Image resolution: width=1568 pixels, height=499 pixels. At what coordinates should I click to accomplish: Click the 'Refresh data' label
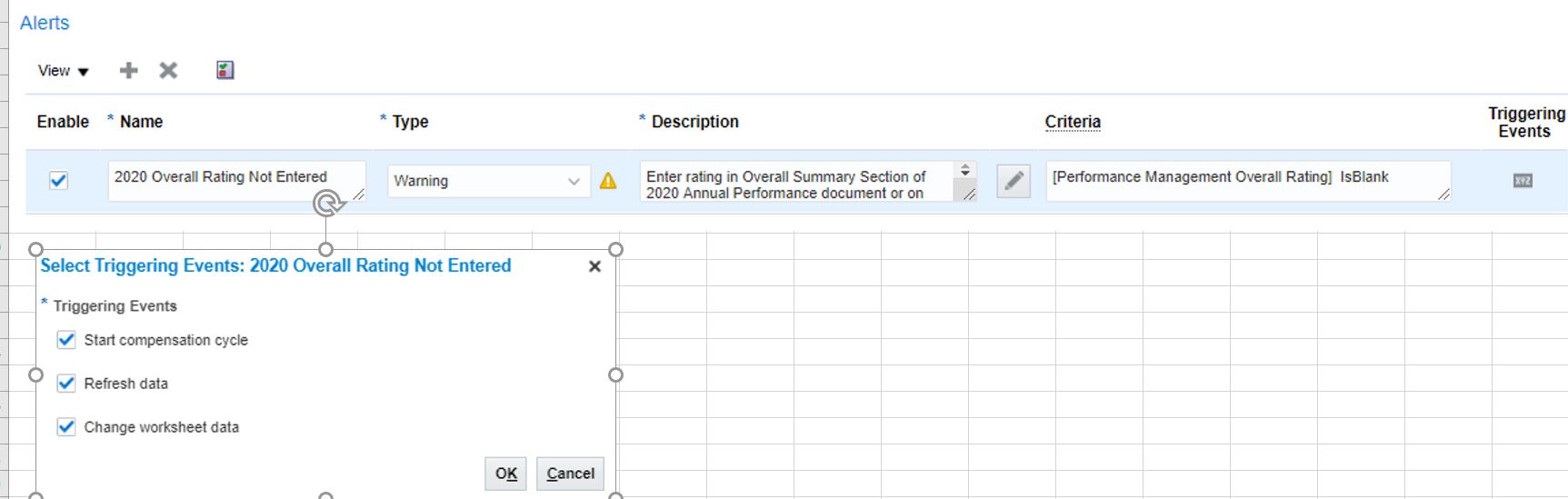tap(126, 384)
